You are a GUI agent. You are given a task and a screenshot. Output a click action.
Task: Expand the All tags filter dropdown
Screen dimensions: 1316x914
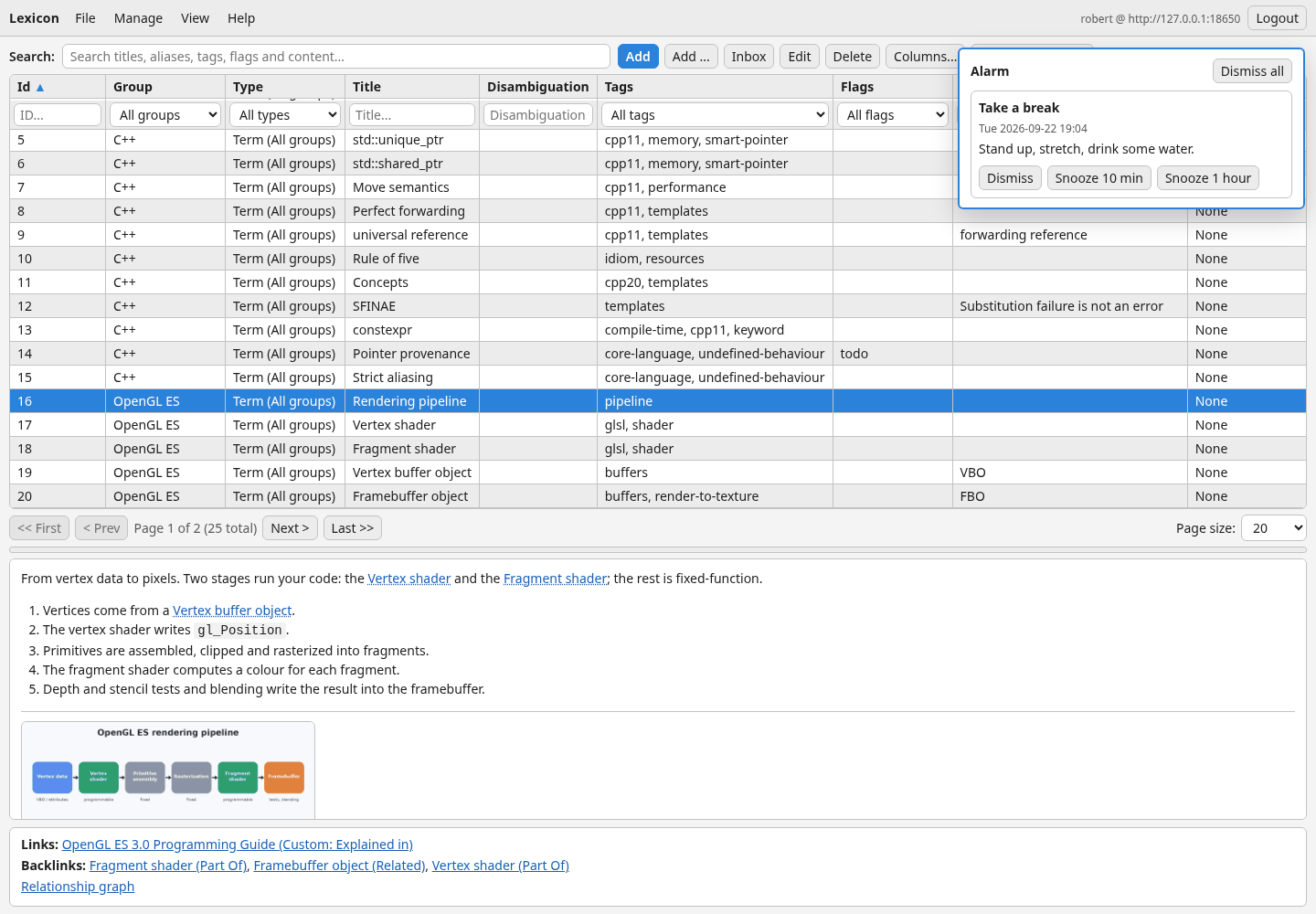coord(715,115)
